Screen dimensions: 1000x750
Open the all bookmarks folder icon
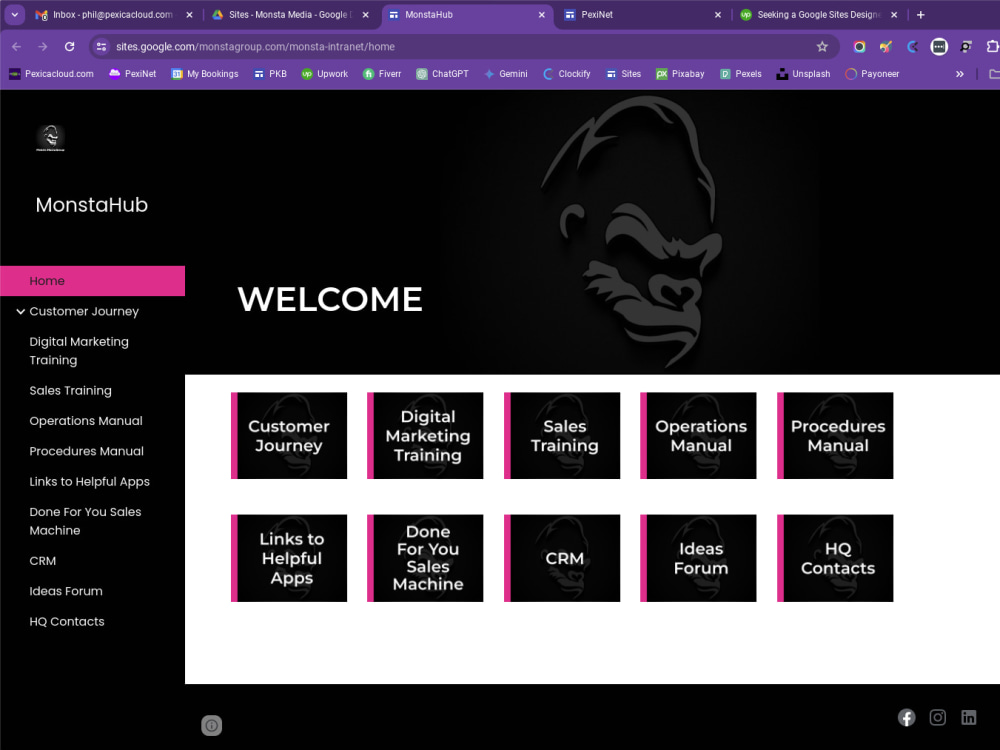pos(994,74)
